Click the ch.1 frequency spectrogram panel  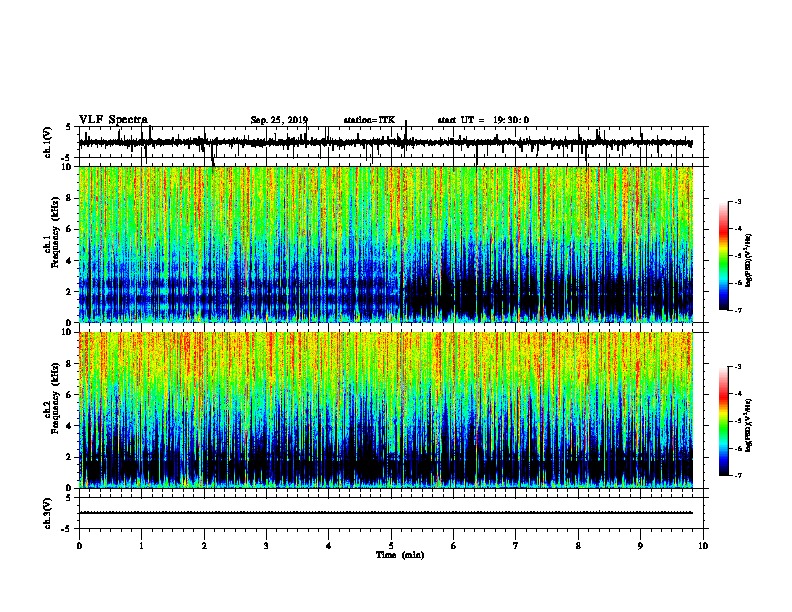tap(386, 244)
